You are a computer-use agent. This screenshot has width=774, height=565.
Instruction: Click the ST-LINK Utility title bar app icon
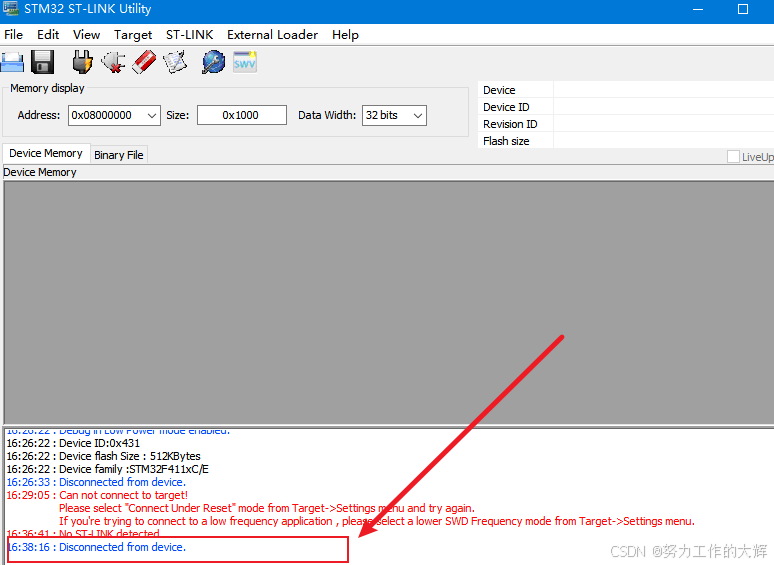[x=10, y=8]
